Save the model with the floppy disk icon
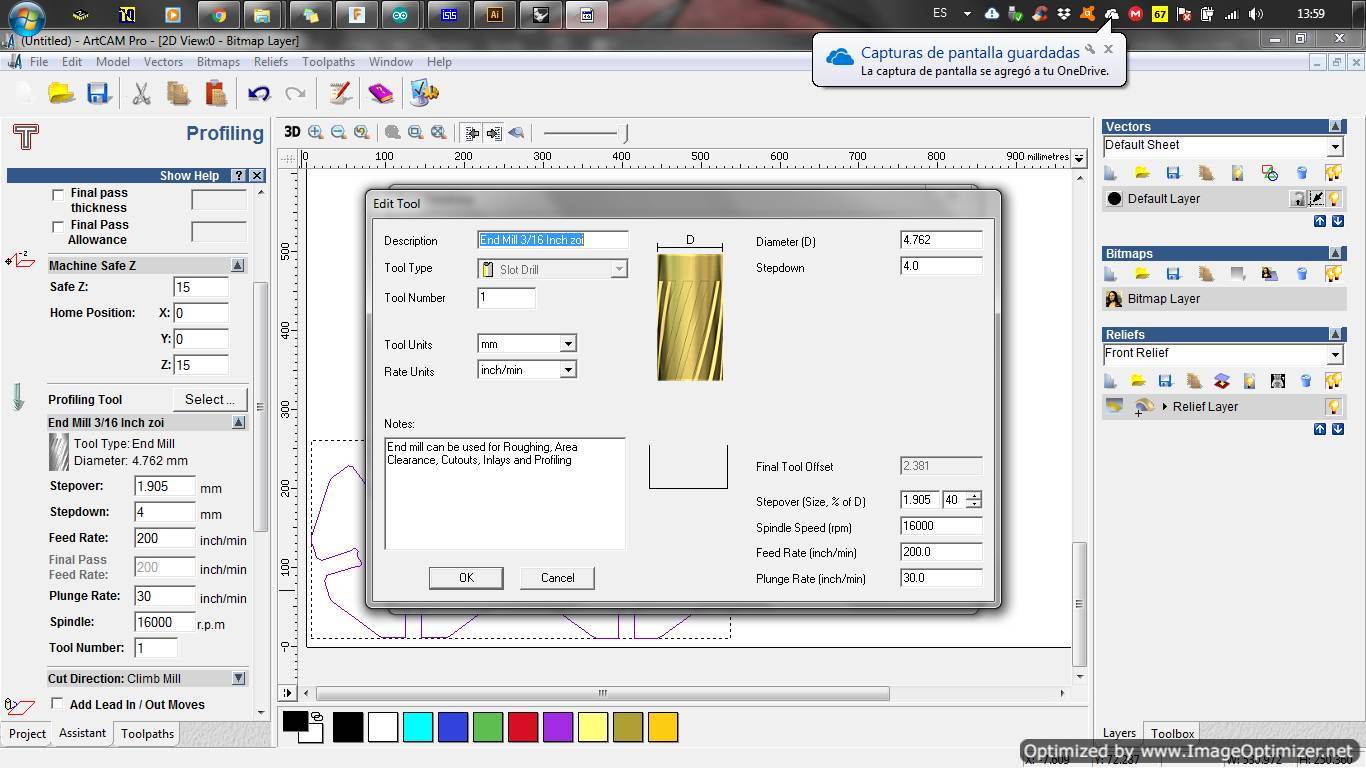Image resolution: width=1366 pixels, height=768 pixels. click(98, 93)
